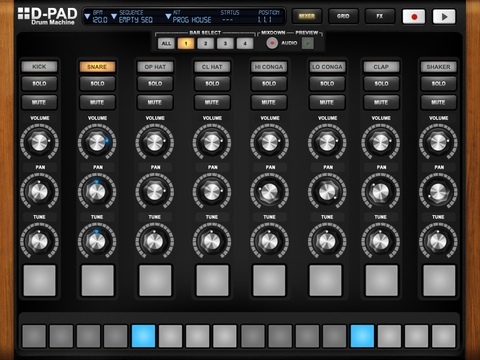Viewport: 480px width, 360px height.
Task: Click the Kick pan knob
Action: click(x=39, y=192)
